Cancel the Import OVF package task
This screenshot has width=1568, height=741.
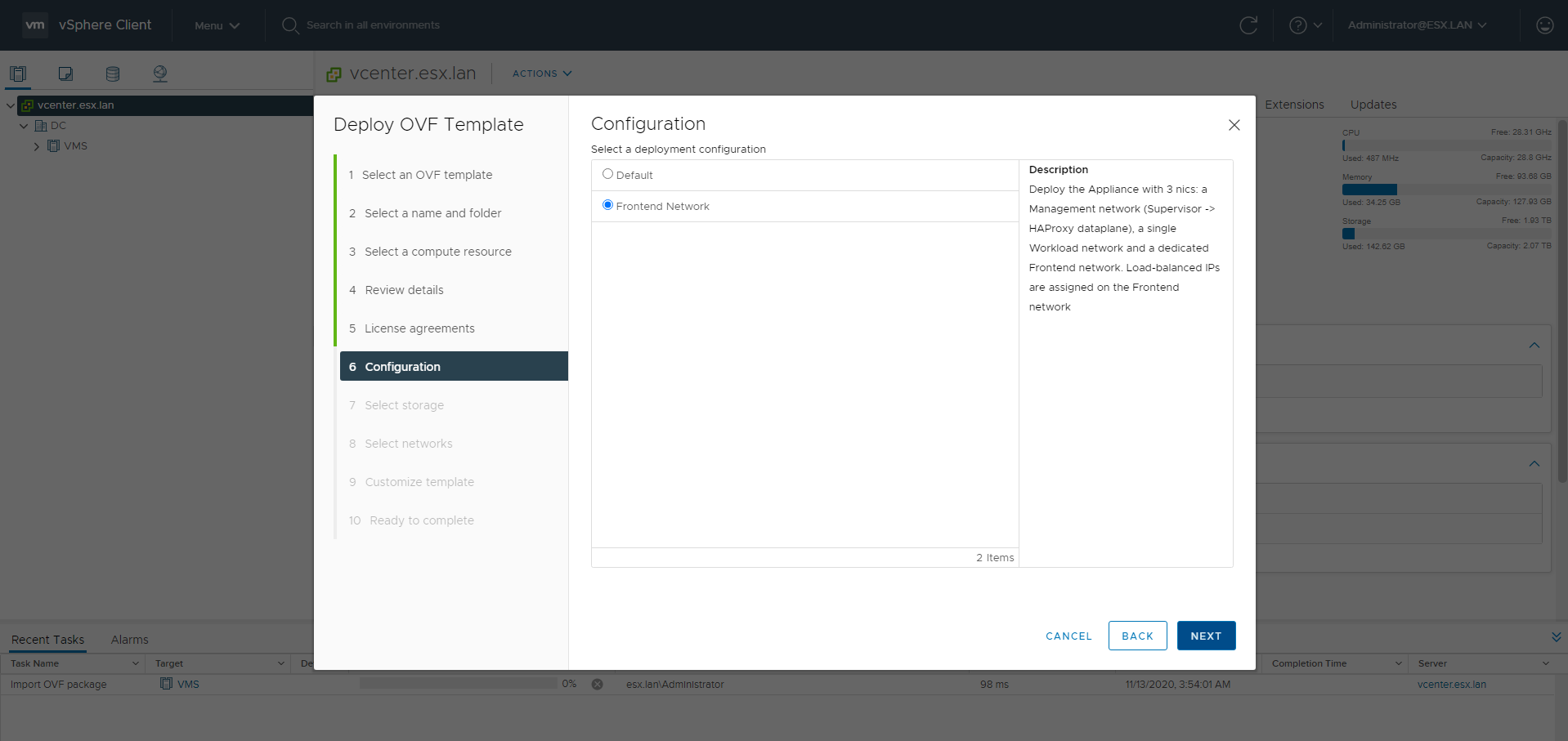(x=598, y=685)
